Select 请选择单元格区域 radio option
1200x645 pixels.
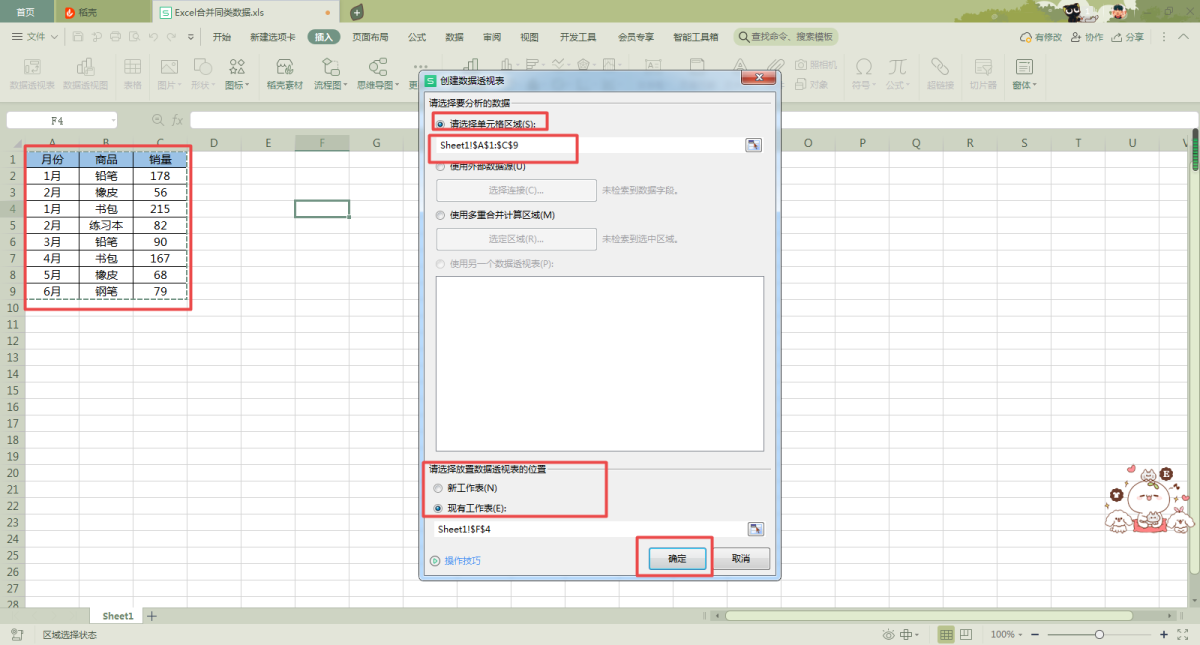click(x=441, y=124)
